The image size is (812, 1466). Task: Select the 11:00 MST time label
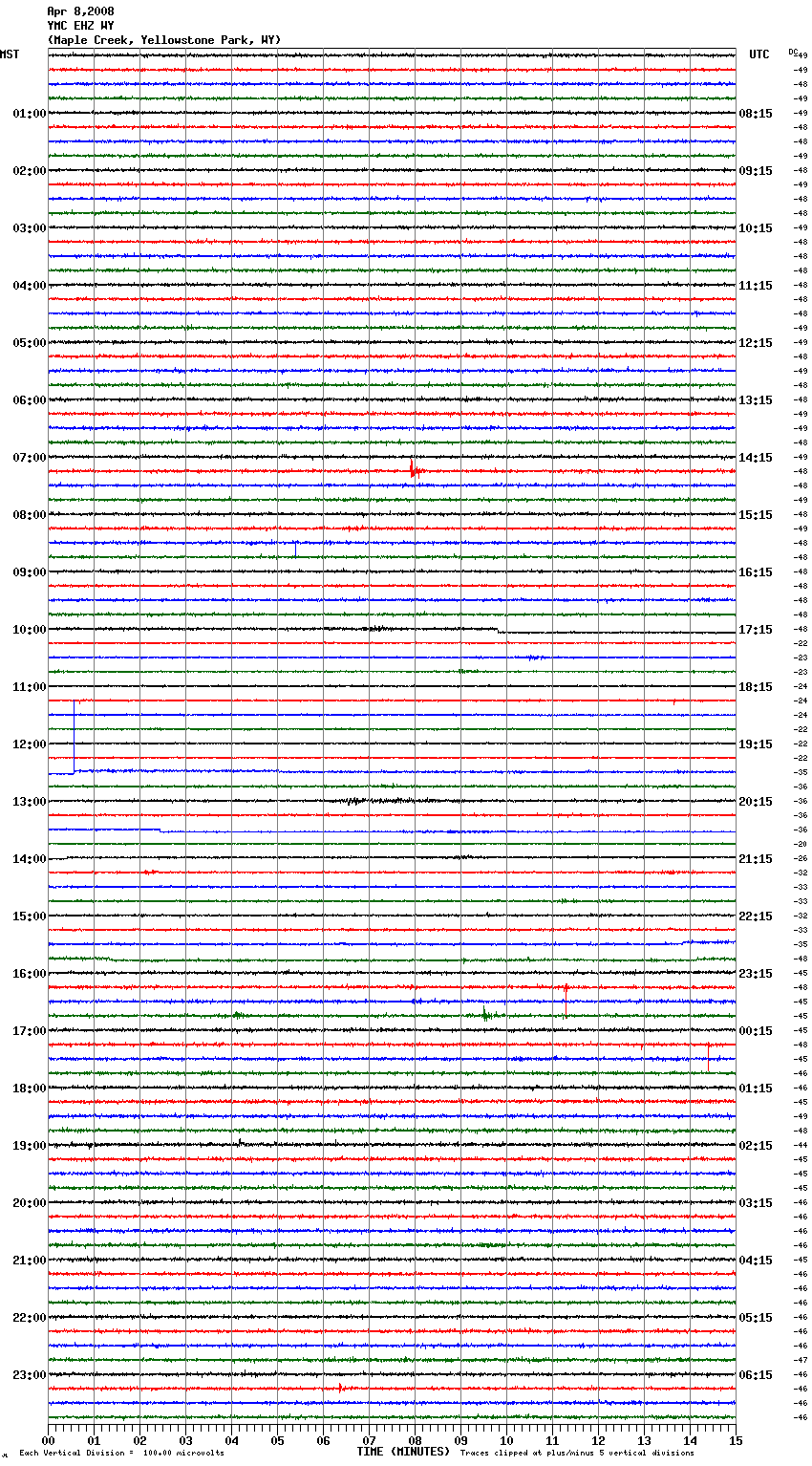[x=30, y=687]
